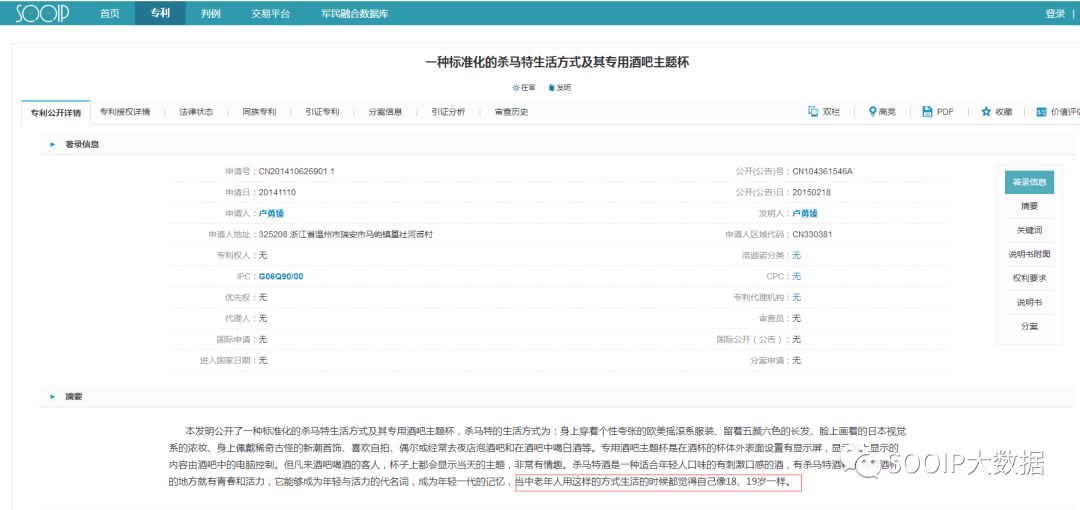Click the 分案申请 field value
The height and width of the screenshot is (510, 1080).
pos(796,360)
